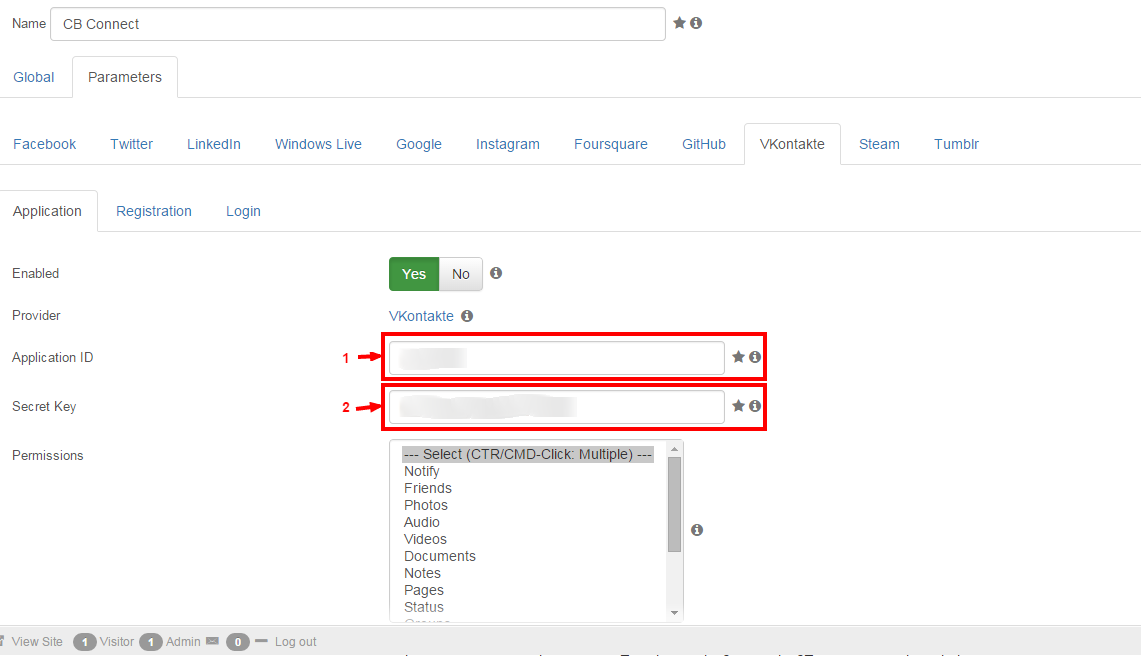1141x665 pixels.
Task: Select the placeholder option in Permissions list
Action: [528, 454]
